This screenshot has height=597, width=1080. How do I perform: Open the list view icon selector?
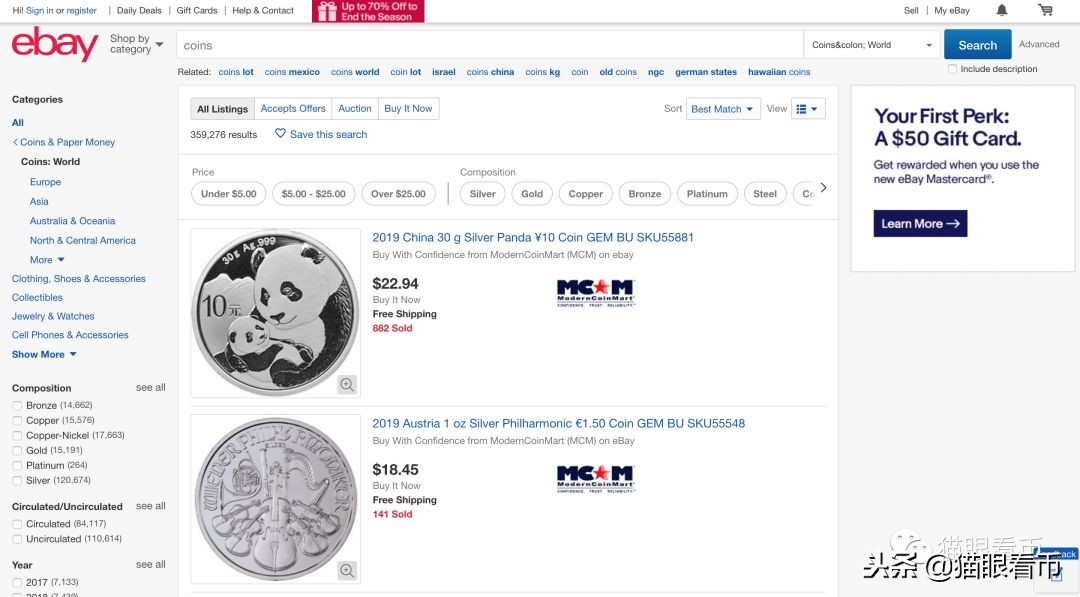(x=807, y=109)
